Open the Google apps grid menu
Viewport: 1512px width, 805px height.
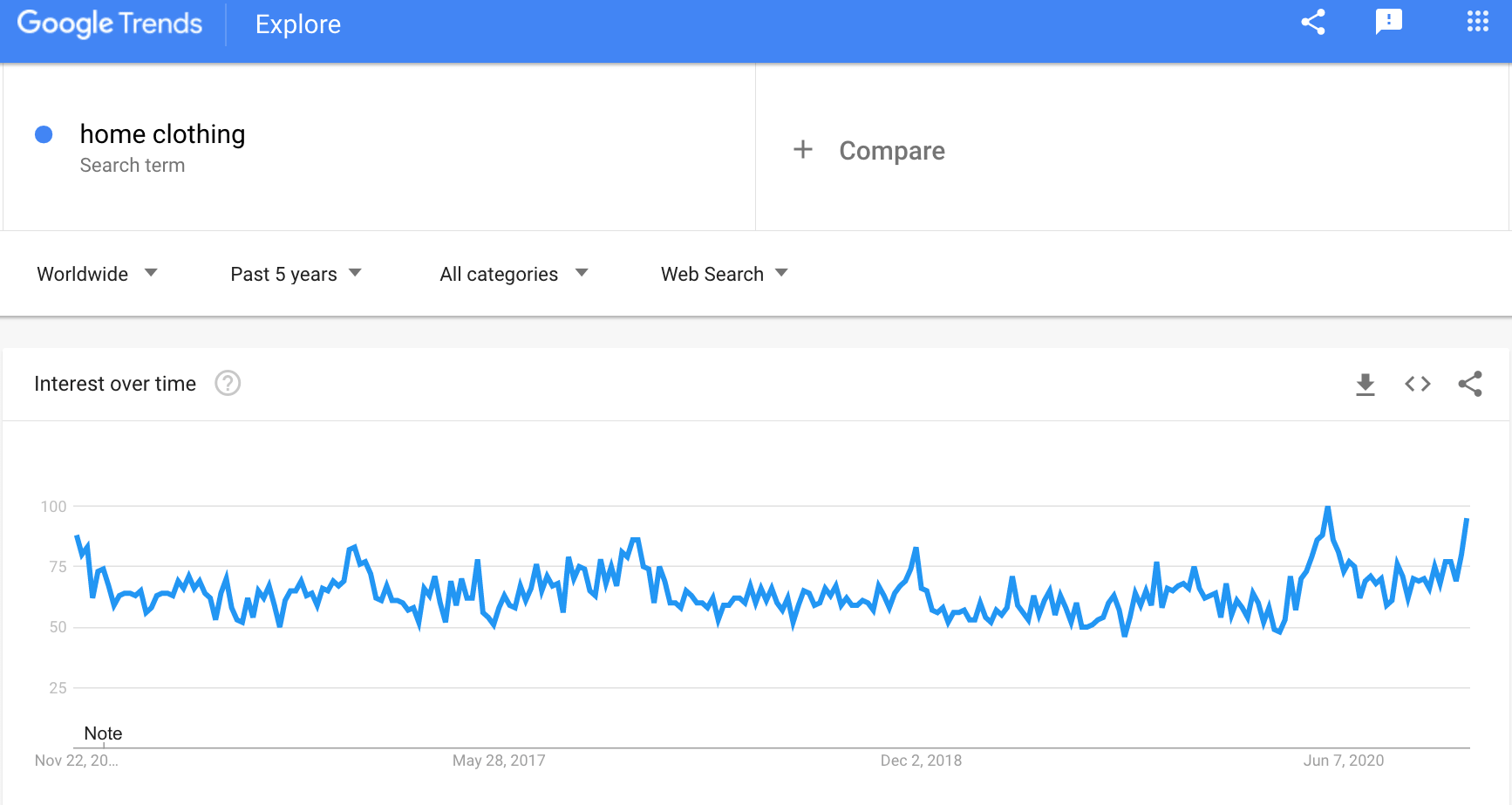1478,22
